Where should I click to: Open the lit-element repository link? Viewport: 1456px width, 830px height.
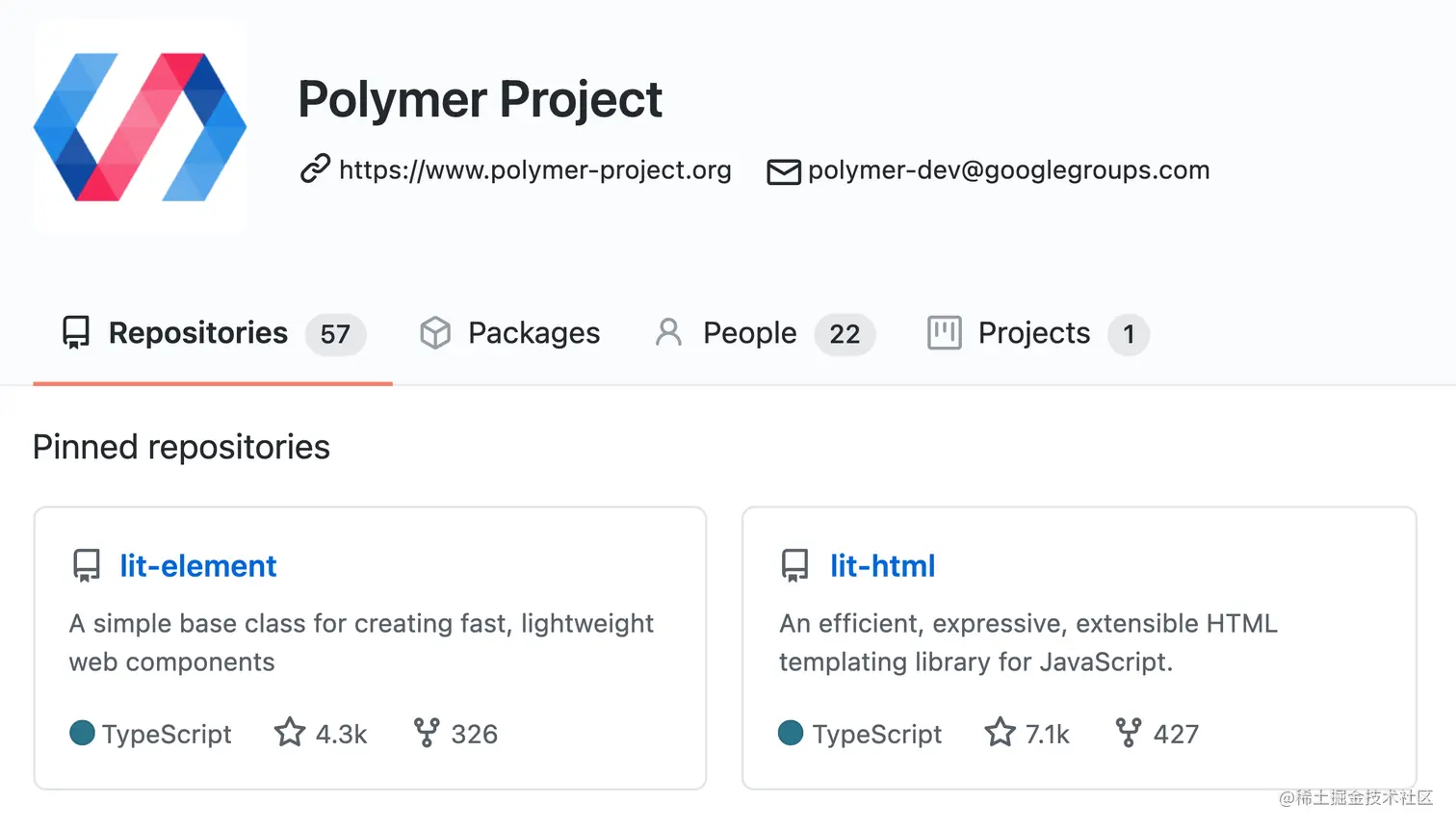coord(197,566)
